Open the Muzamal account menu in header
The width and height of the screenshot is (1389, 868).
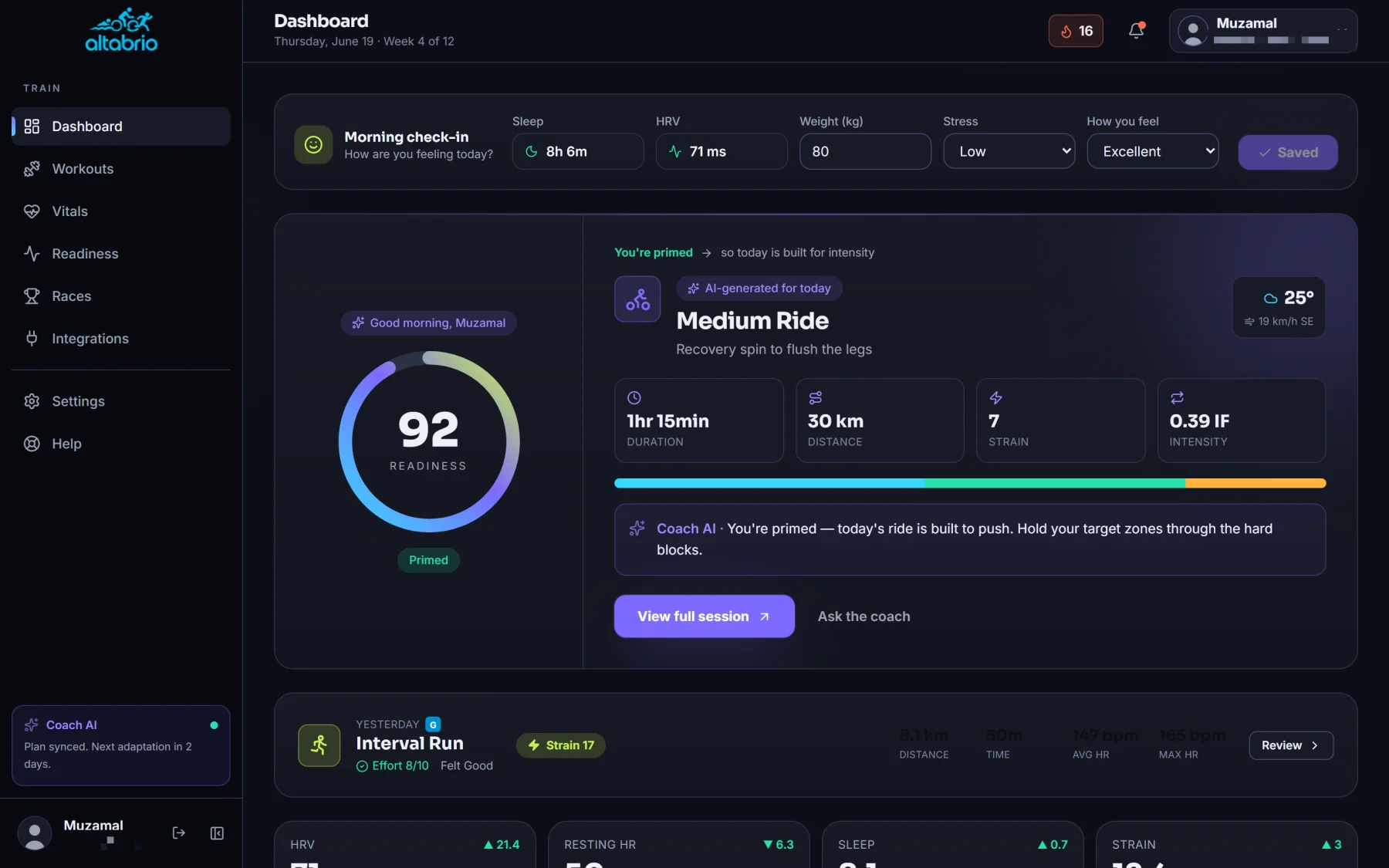1263,31
